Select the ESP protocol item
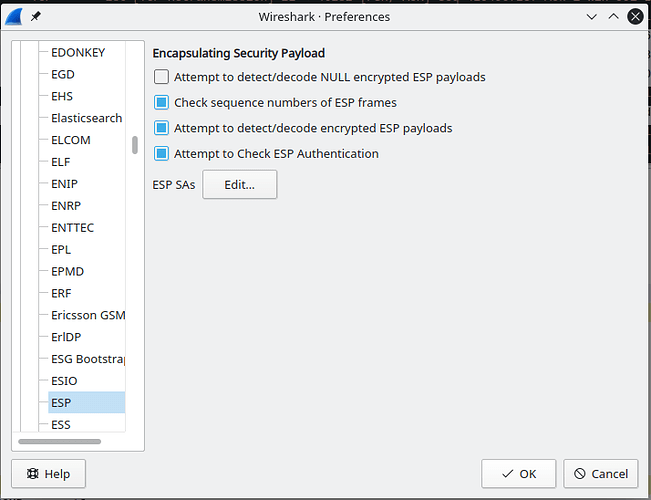Screen dimensions: 651x500 click(61, 403)
